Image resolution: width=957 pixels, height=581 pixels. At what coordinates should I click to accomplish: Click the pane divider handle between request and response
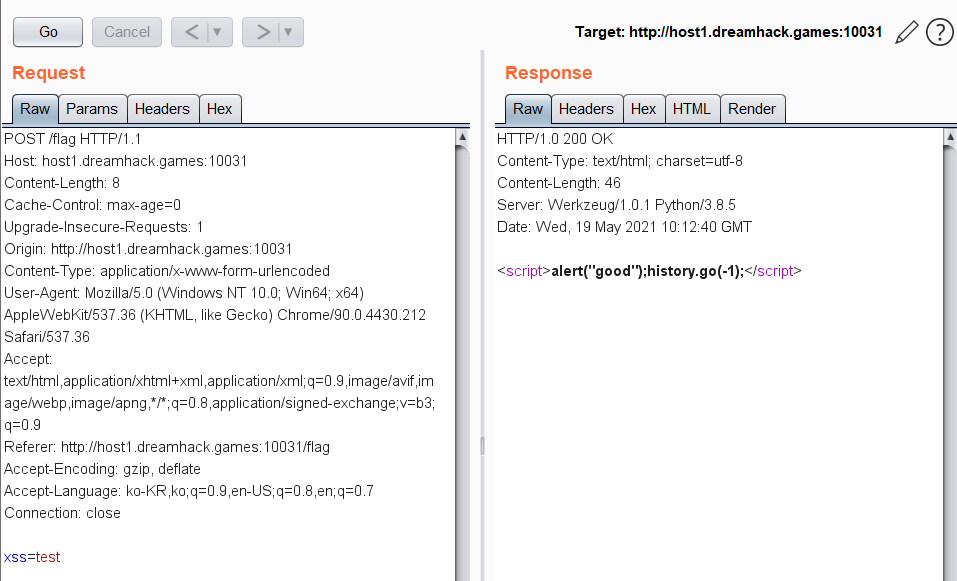pos(482,446)
